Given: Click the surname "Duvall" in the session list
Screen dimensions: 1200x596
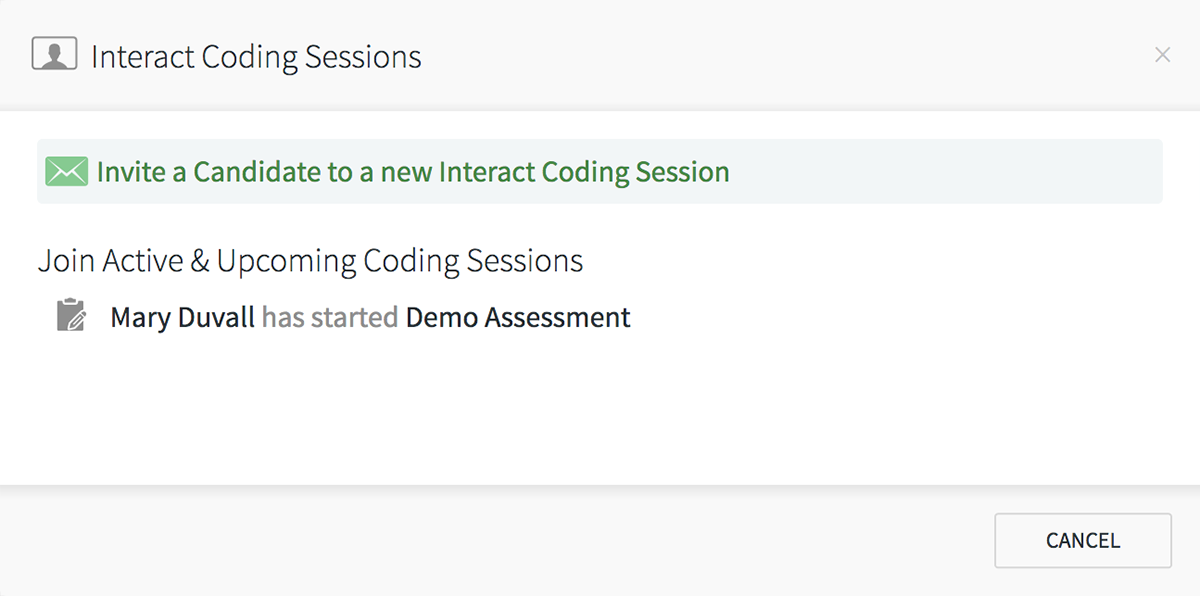Looking at the screenshot, I should [x=217, y=318].
